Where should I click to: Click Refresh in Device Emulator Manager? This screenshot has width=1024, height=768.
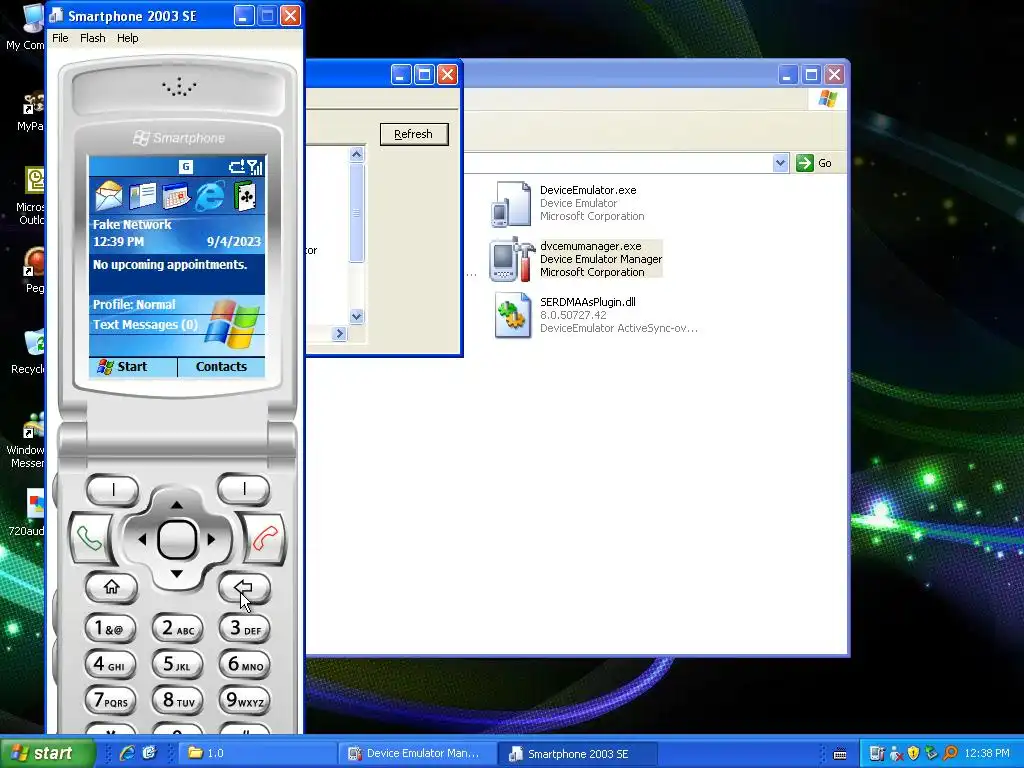[414, 134]
